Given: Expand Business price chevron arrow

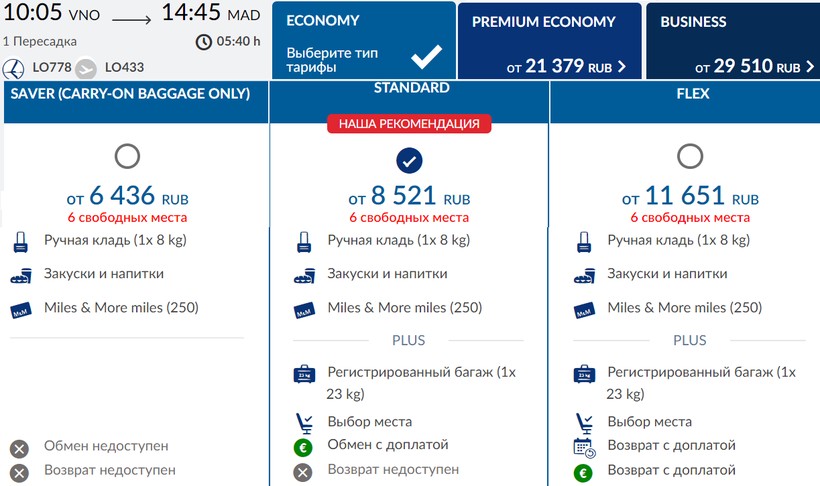Looking at the screenshot, I should (x=809, y=67).
